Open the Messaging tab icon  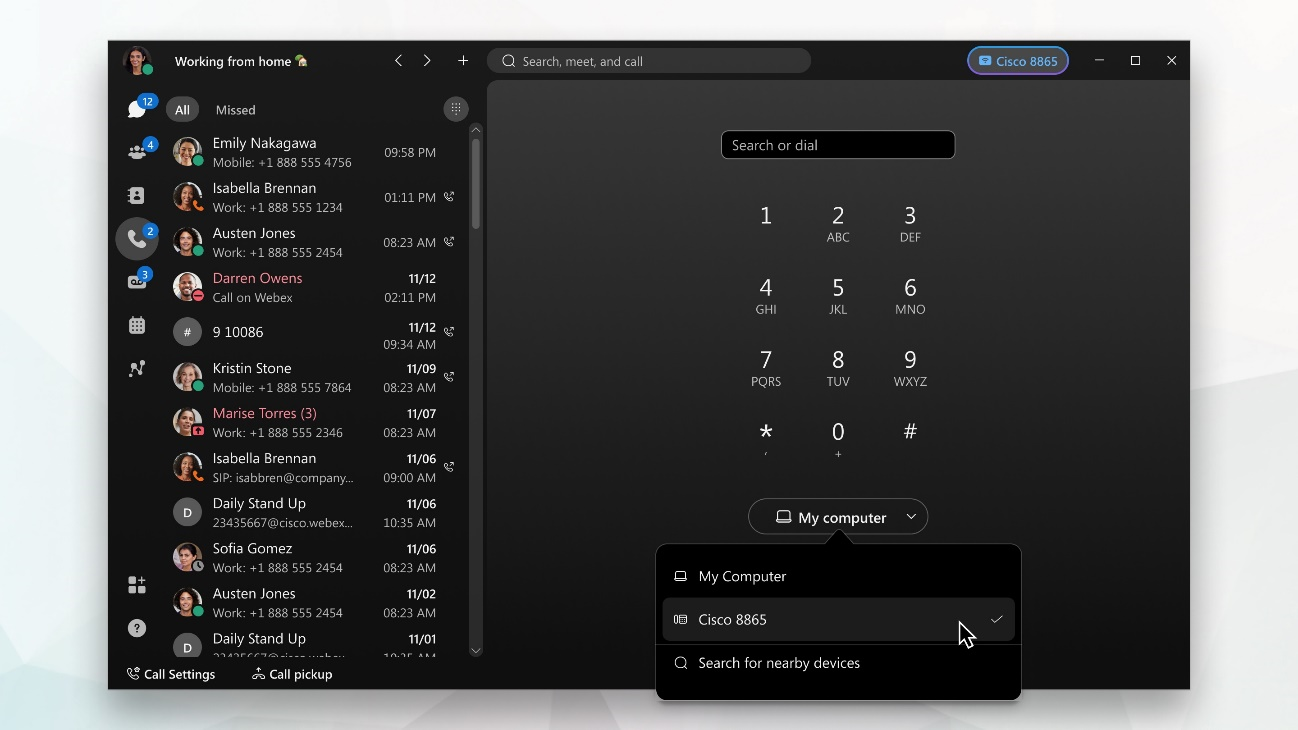tap(137, 109)
